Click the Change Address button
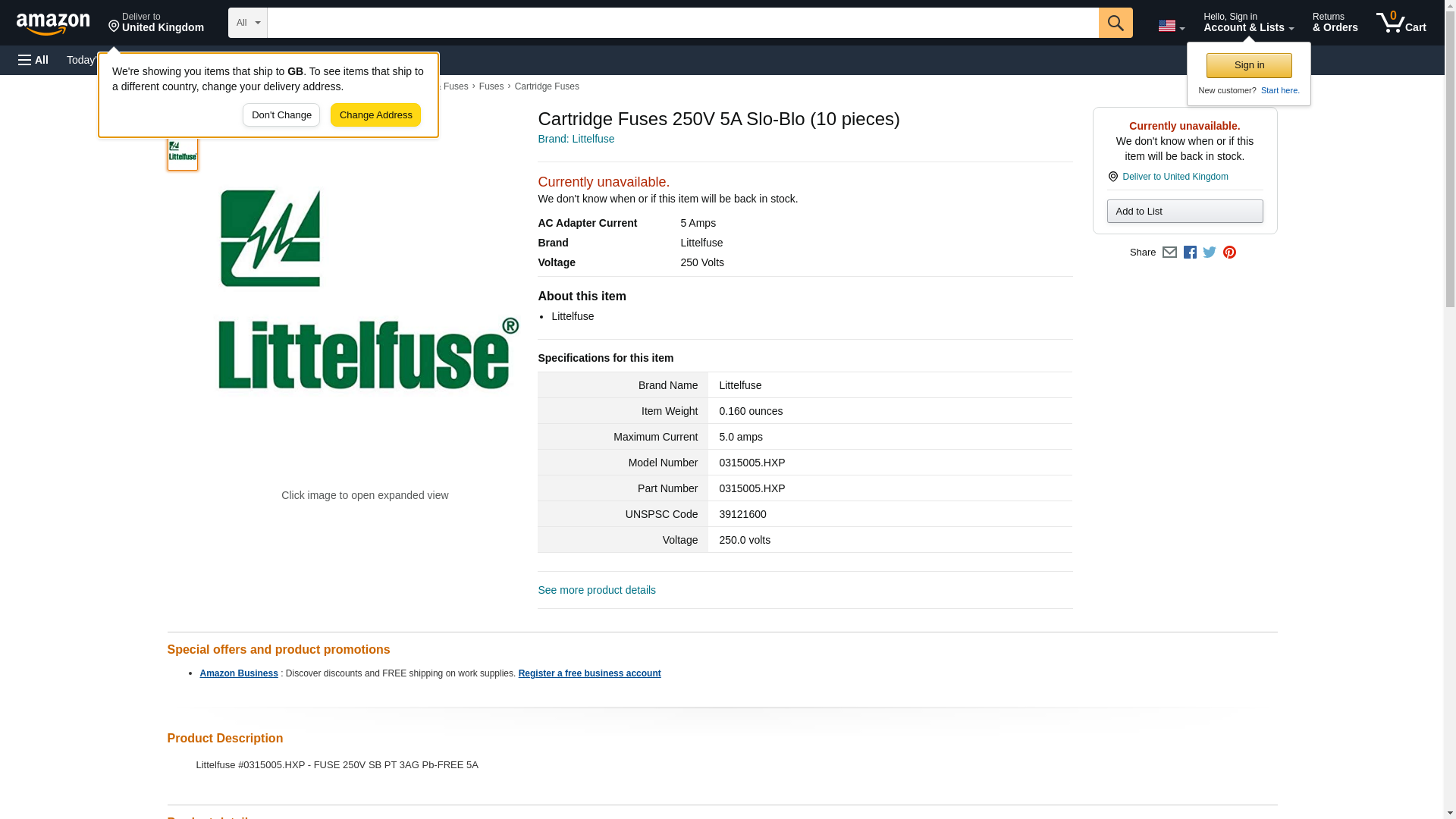1456x819 pixels. tap(375, 115)
